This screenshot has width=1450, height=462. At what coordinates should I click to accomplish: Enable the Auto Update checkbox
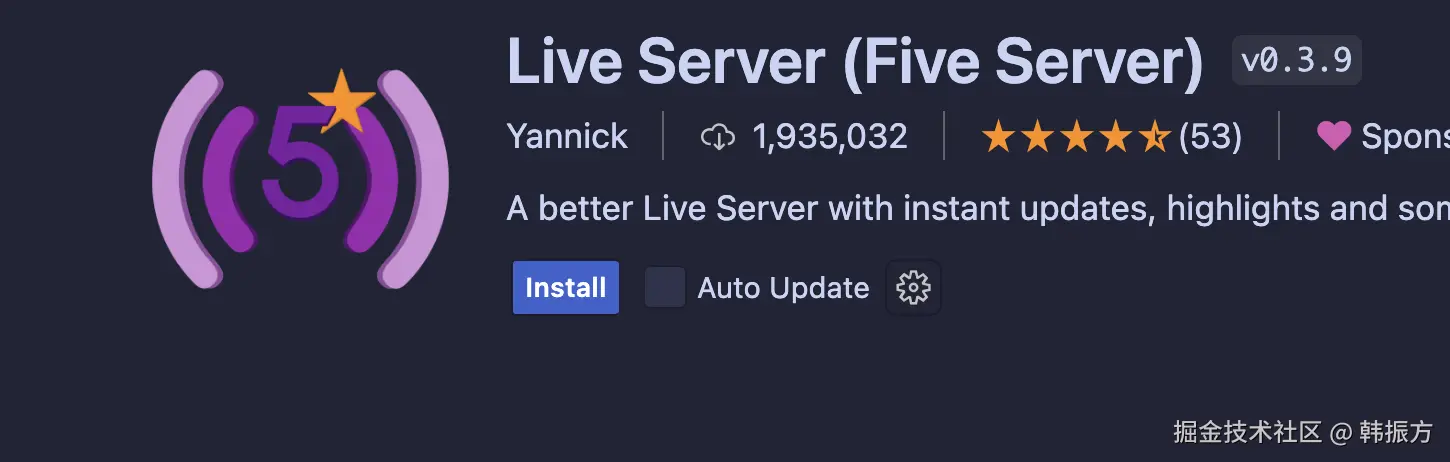pyautogui.click(x=665, y=288)
